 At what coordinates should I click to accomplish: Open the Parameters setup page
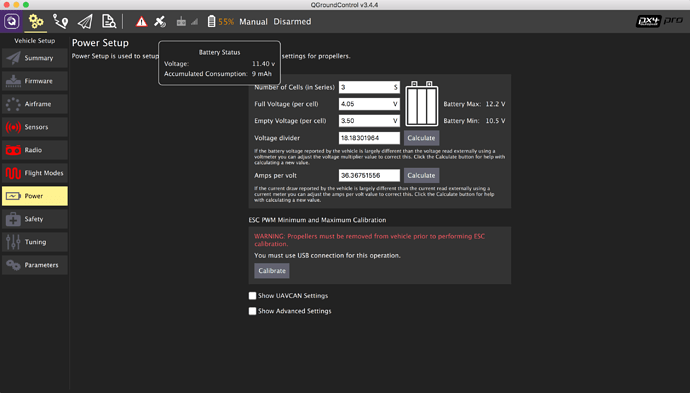coord(35,265)
